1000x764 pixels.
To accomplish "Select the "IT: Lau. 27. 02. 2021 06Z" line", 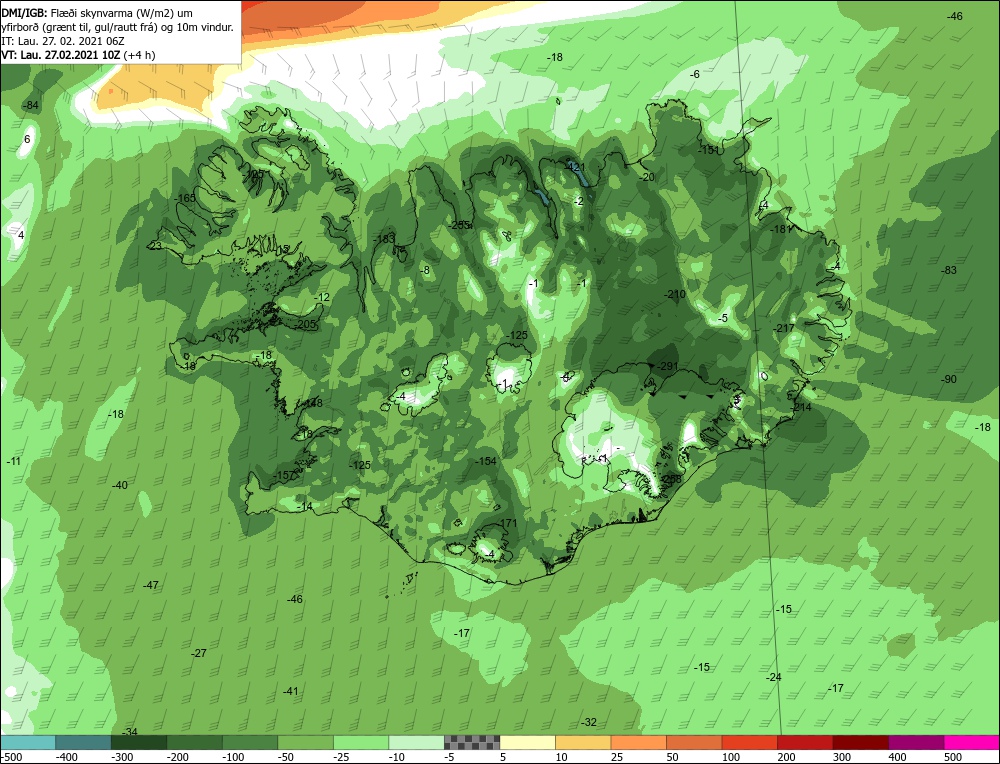I will [62, 41].
